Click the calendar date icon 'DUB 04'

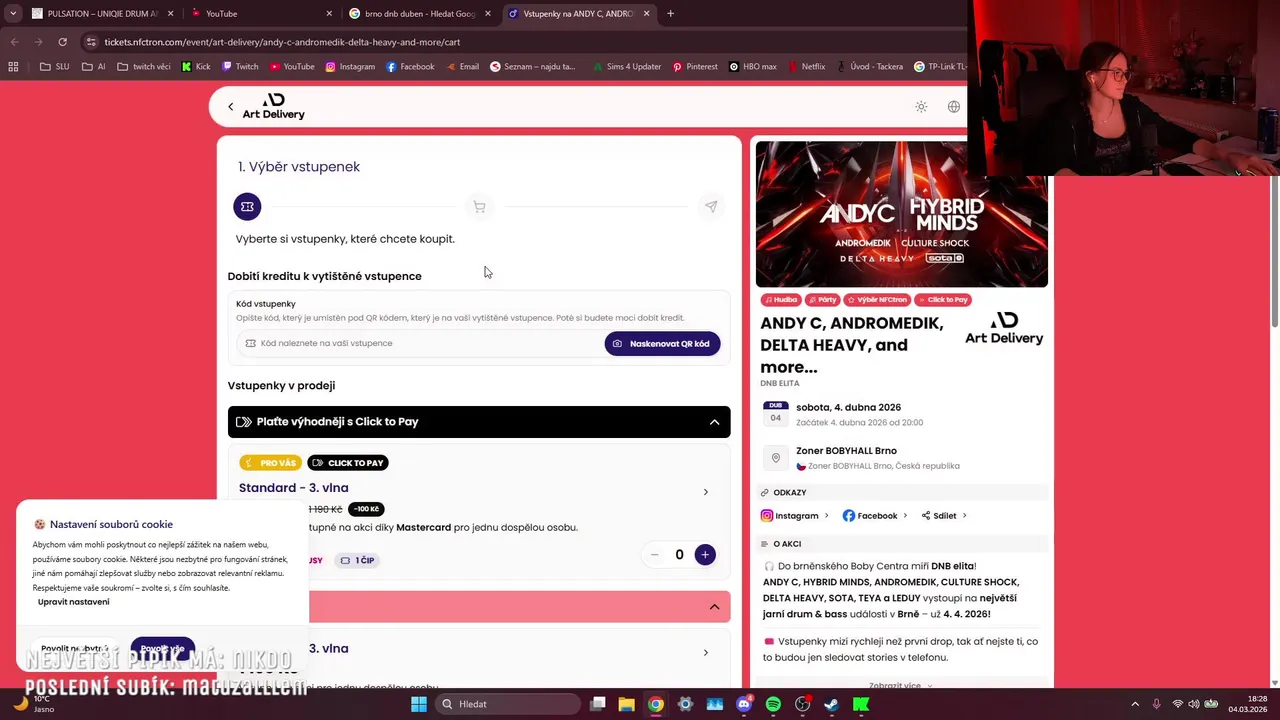775,414
